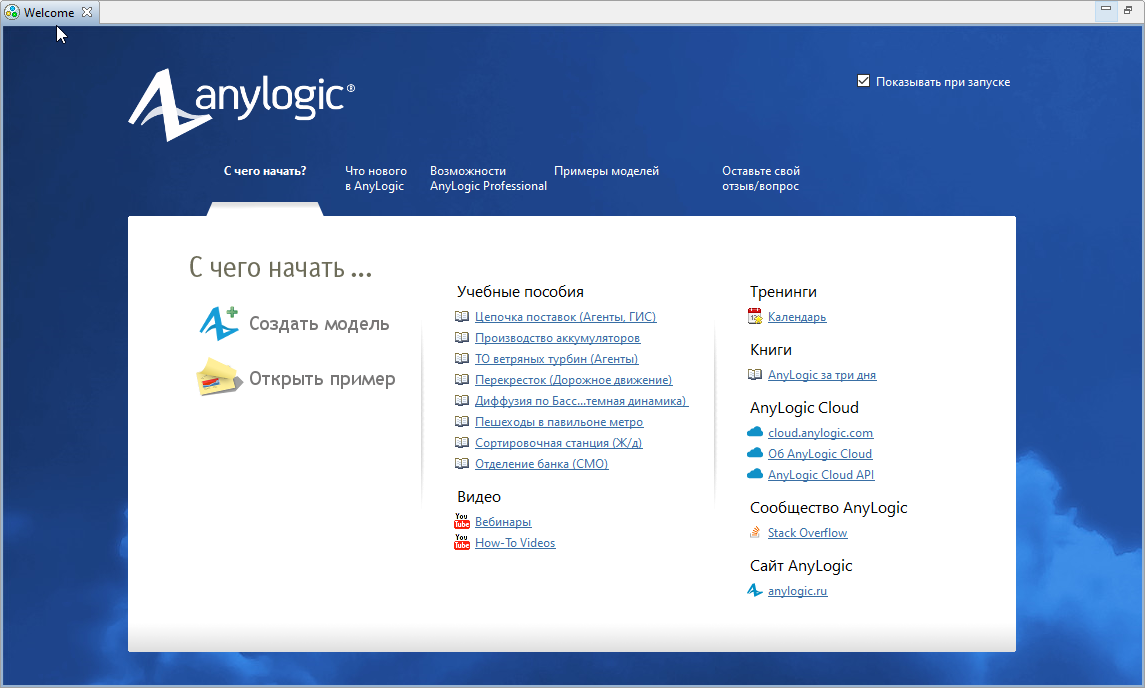Click the AnyLogic logo
Viewport: 1145px width, 688px height.
point(242,104)
